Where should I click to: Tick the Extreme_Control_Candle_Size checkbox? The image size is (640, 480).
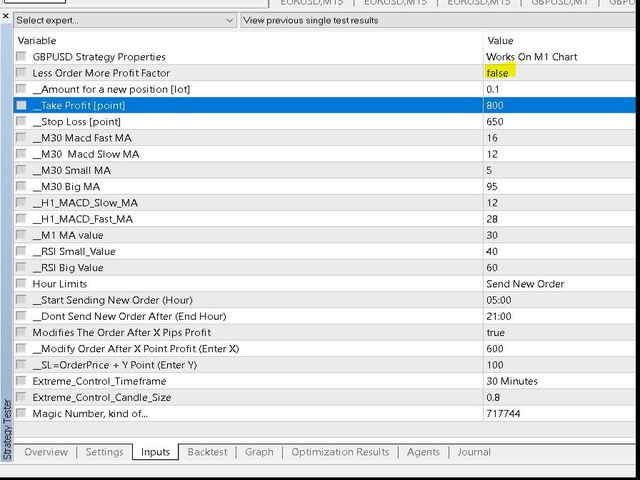pyautogui.click(x=21, y=397)
